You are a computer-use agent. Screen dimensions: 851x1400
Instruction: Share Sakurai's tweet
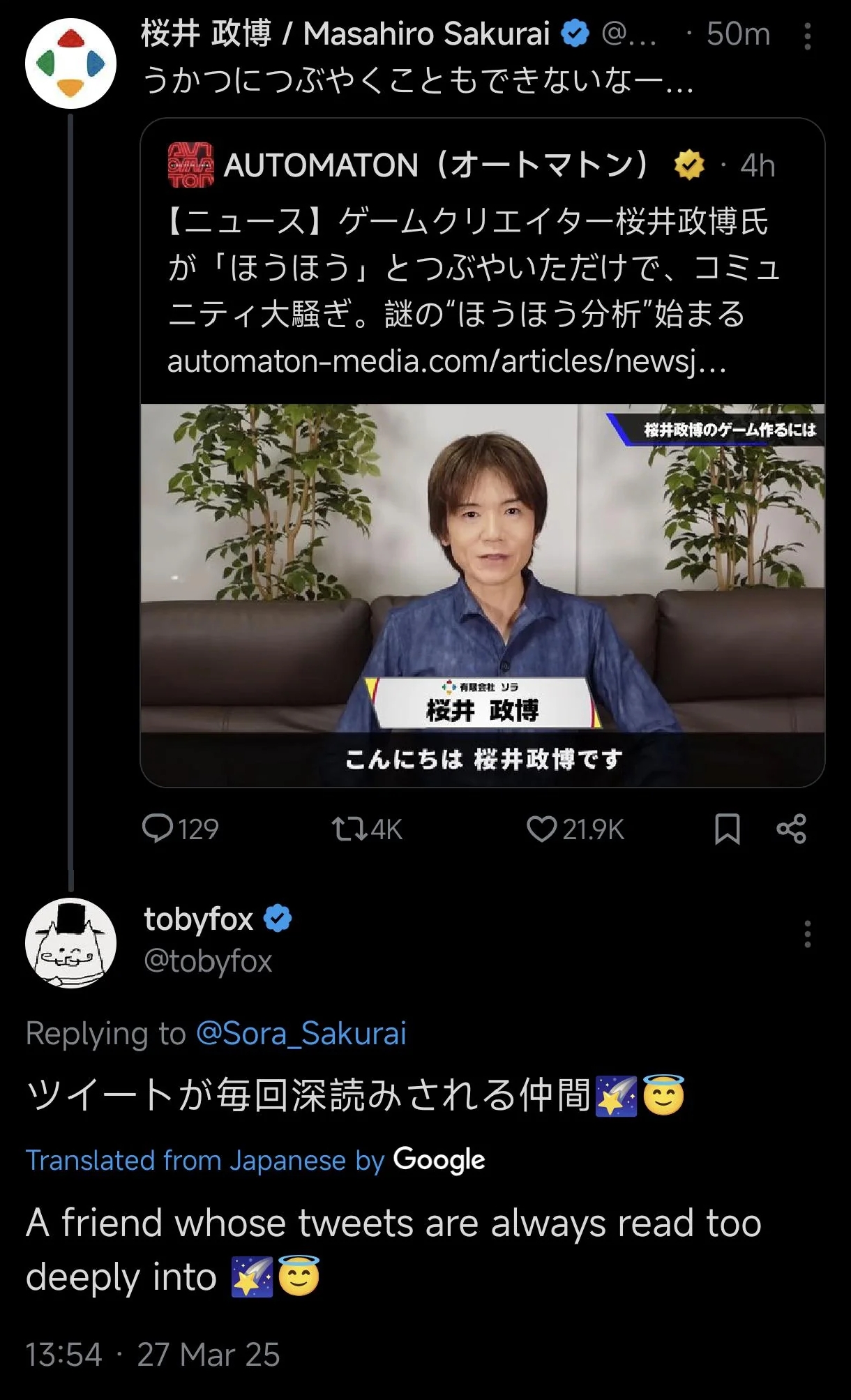click(791, 829)
